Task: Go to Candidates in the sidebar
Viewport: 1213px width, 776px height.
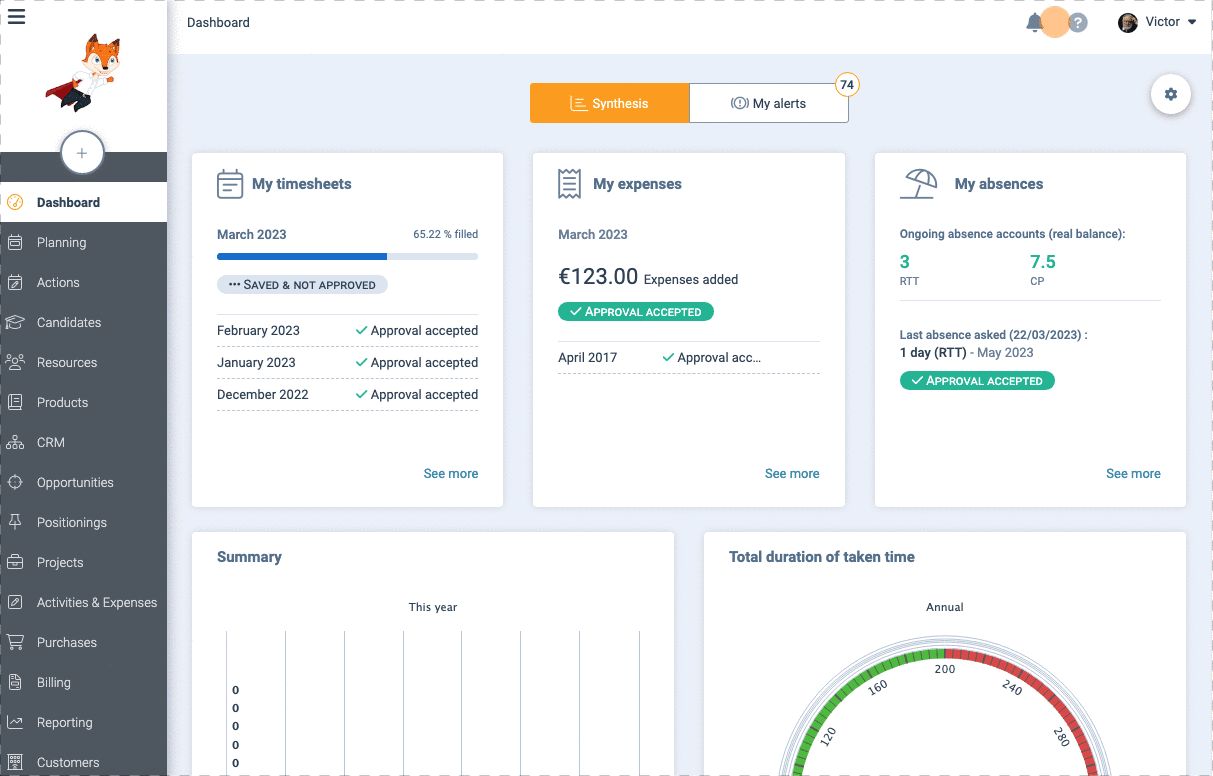Action: (x=83, y=322)
